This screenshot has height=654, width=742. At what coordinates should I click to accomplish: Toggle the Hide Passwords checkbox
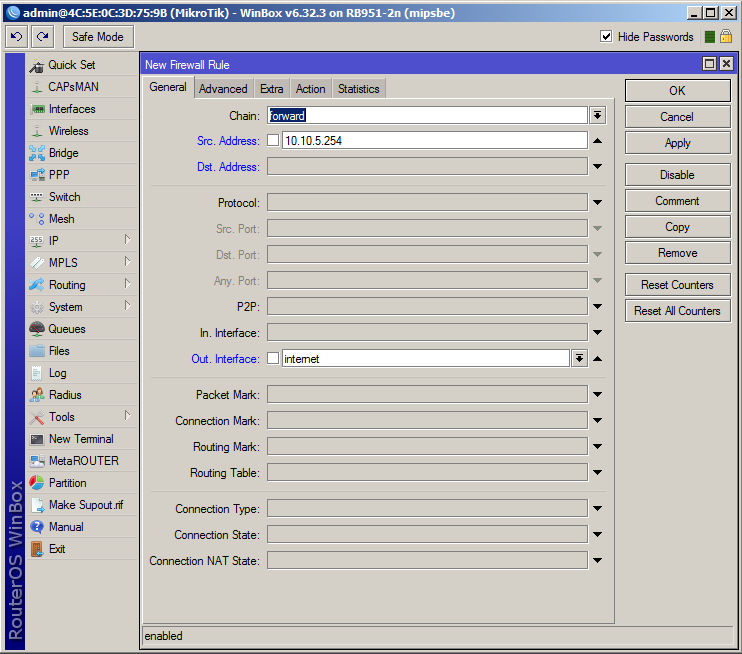[606, 36]
